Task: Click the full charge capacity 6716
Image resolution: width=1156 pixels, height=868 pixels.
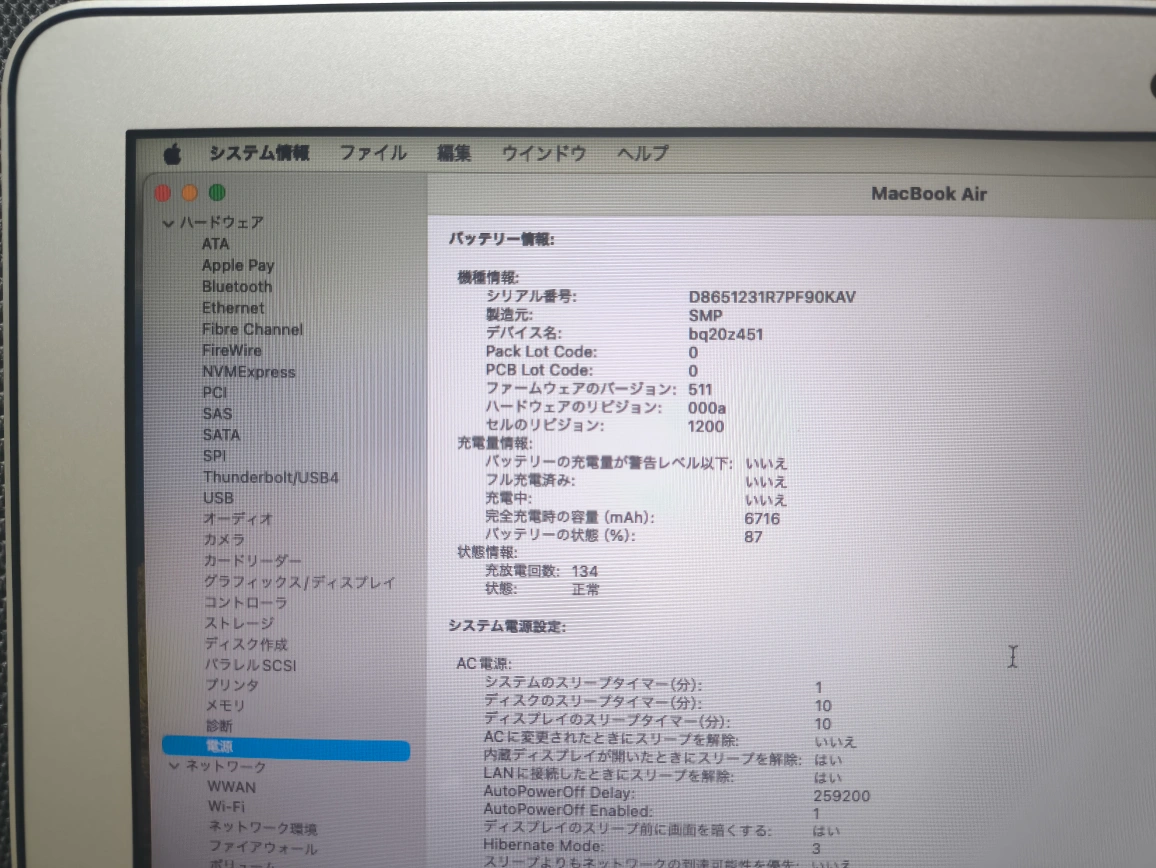Action: pyautogui.click(x=762, y=518)
